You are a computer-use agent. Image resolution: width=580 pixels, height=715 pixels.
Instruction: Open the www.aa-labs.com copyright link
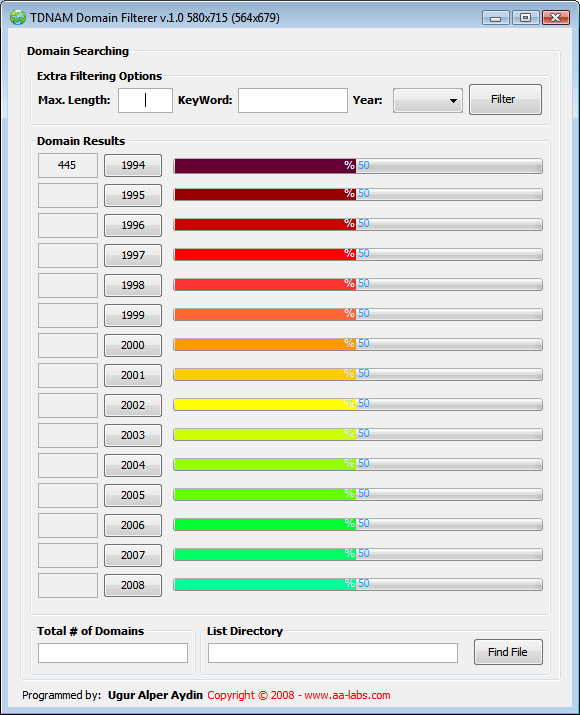point(347,695)
